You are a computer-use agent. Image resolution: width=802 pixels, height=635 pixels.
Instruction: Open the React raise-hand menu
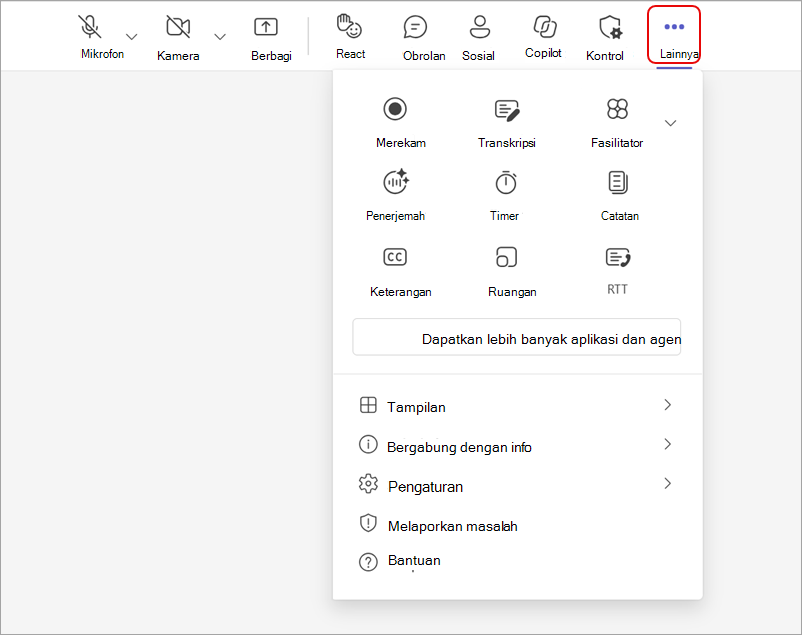click(350, 37)
